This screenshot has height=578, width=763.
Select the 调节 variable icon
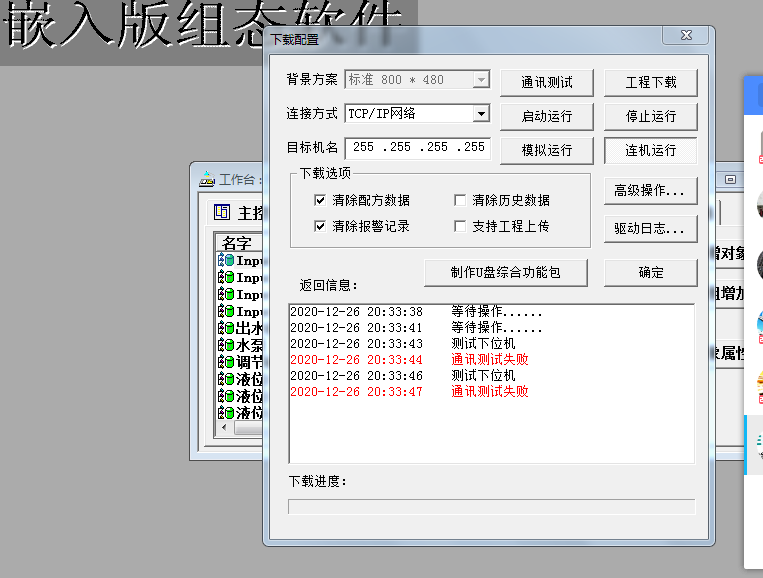pos(226,362)
